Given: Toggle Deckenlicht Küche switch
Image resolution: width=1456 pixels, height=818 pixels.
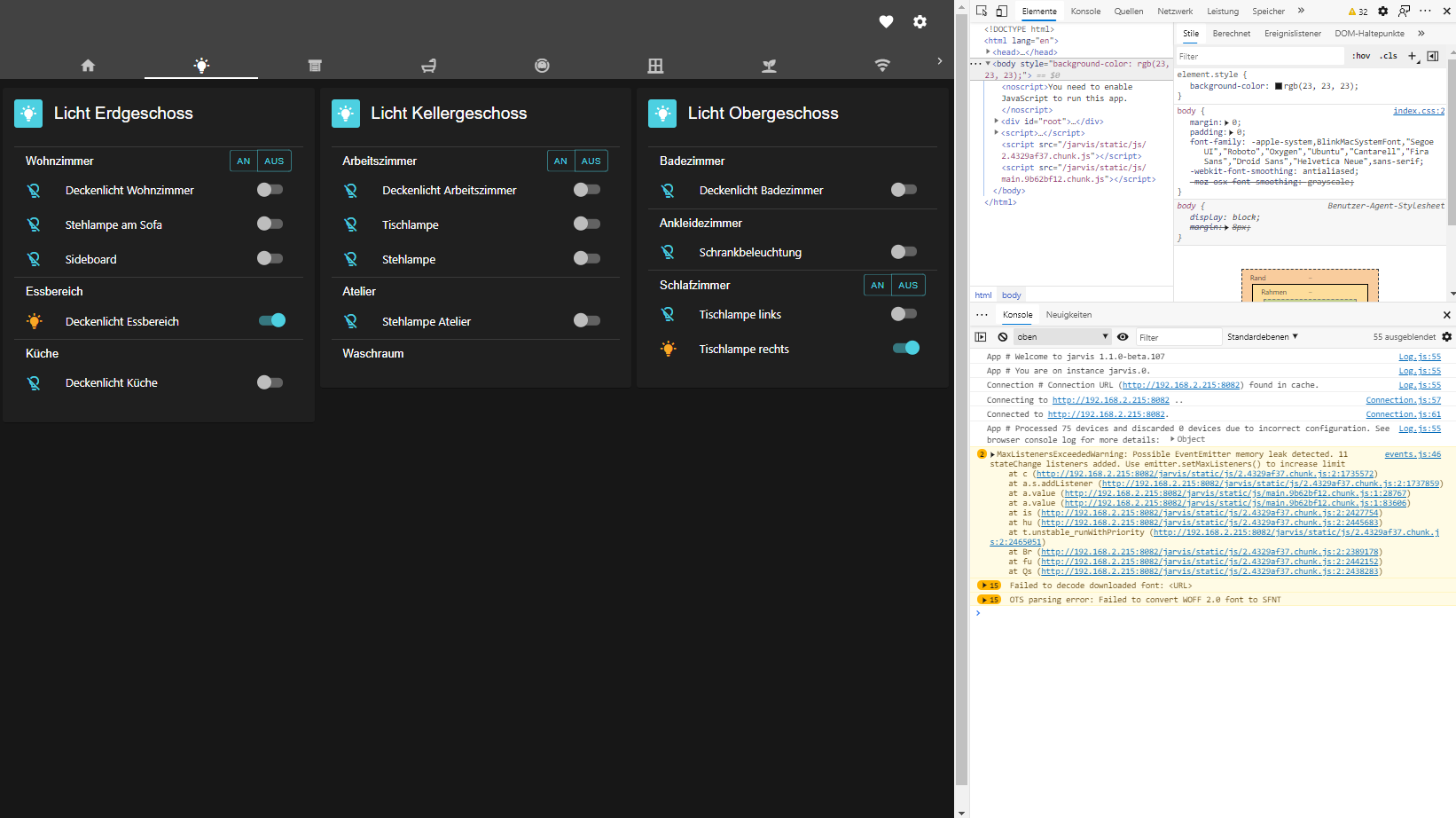Looking at the screenshot, I should coord(270,382).
